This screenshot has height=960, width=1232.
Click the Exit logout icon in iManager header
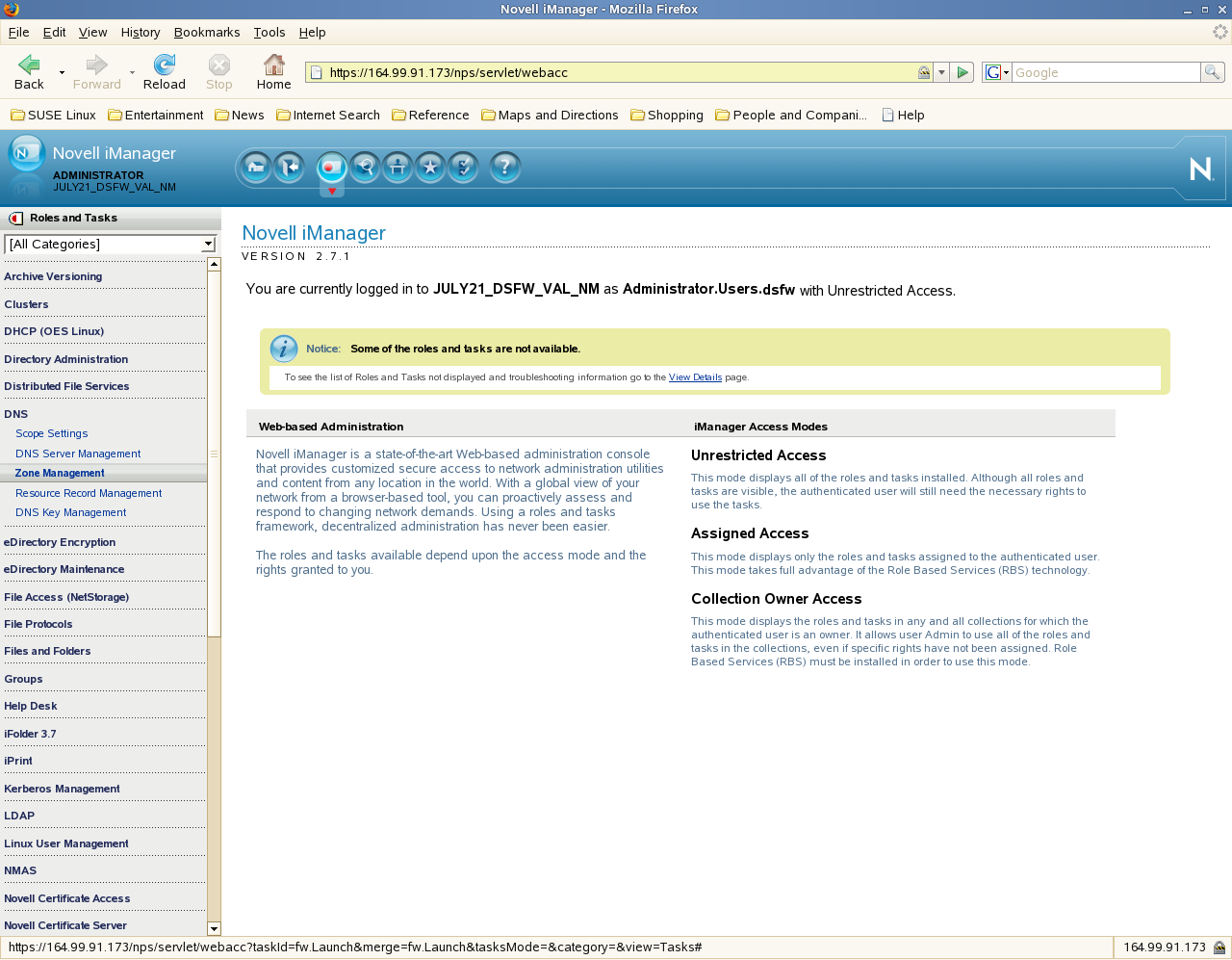pos(289,168)
